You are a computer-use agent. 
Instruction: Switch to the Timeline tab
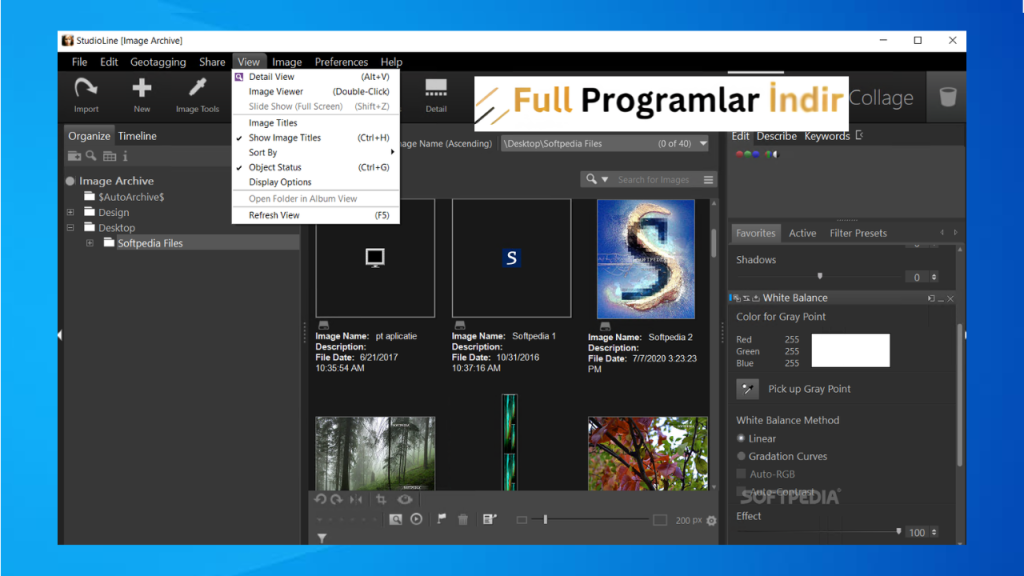(137, 136)
